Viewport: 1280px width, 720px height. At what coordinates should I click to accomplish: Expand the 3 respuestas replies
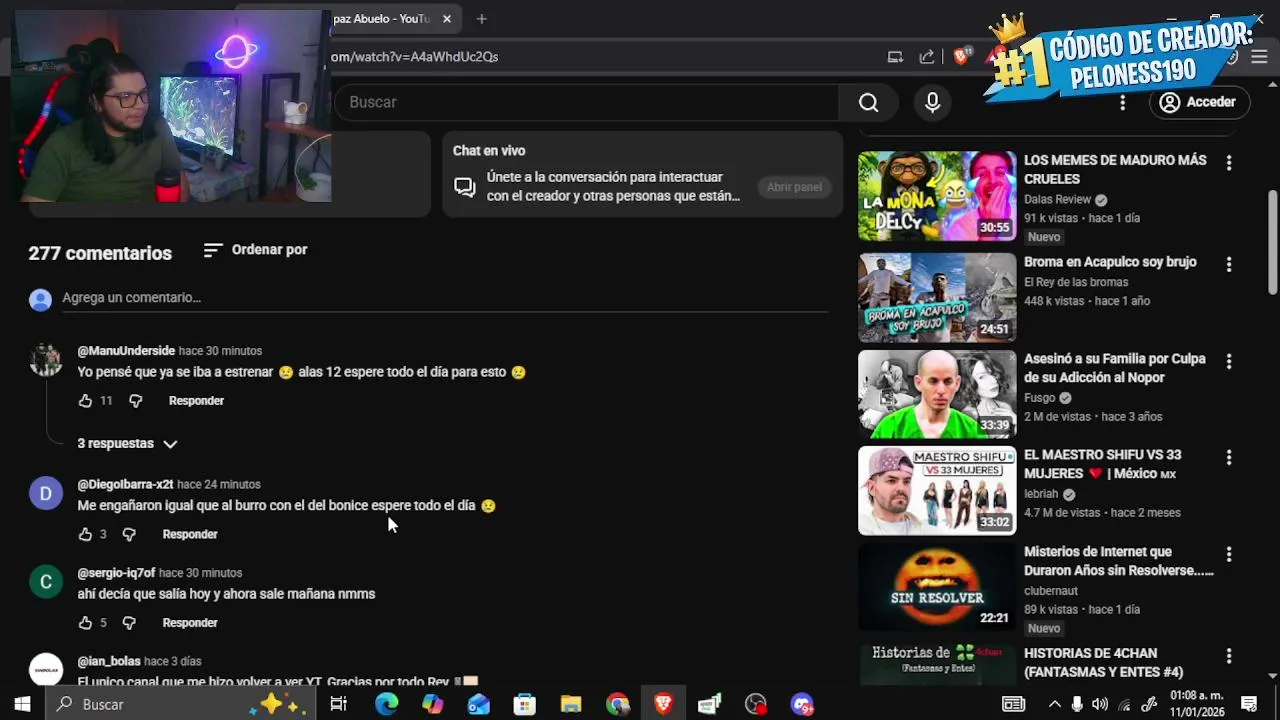point(127,443)
